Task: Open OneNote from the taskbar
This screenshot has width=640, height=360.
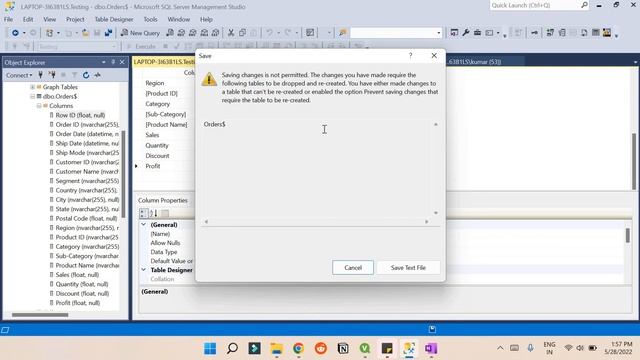Action: tap(431, 349)
